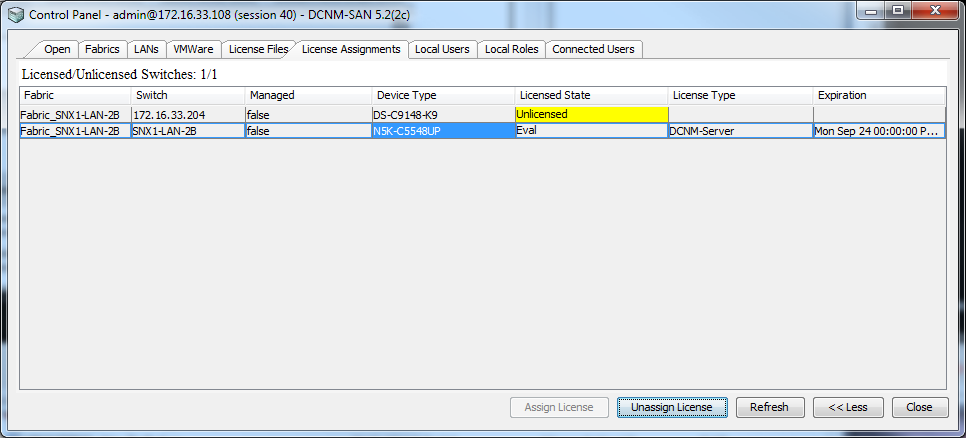The image size is (966, 438).
Task: Click Managed false cell in N5K-C5548UP row
Action: pos(308,131)
